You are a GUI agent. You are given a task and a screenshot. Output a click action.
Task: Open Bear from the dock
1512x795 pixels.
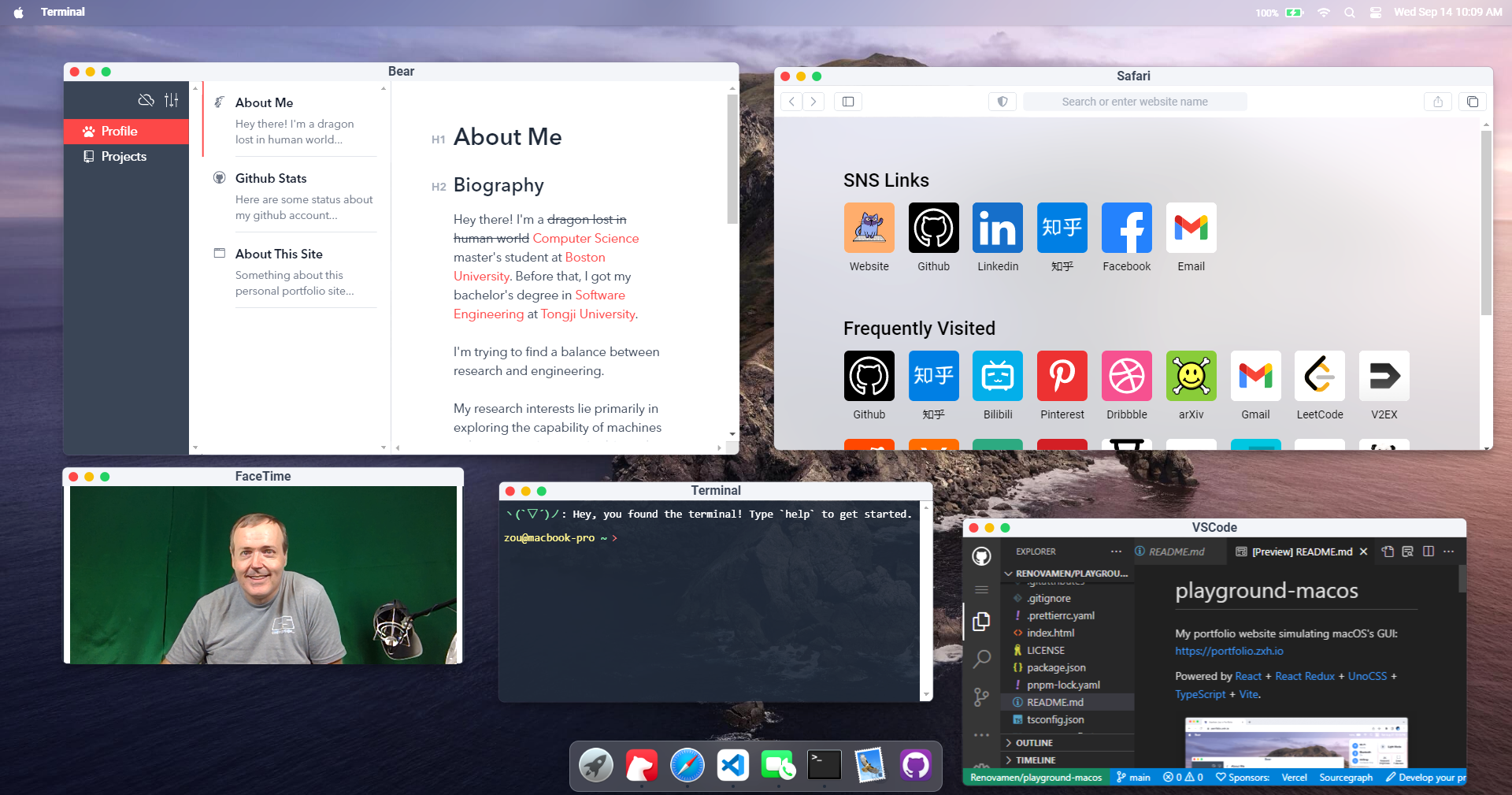642,765
